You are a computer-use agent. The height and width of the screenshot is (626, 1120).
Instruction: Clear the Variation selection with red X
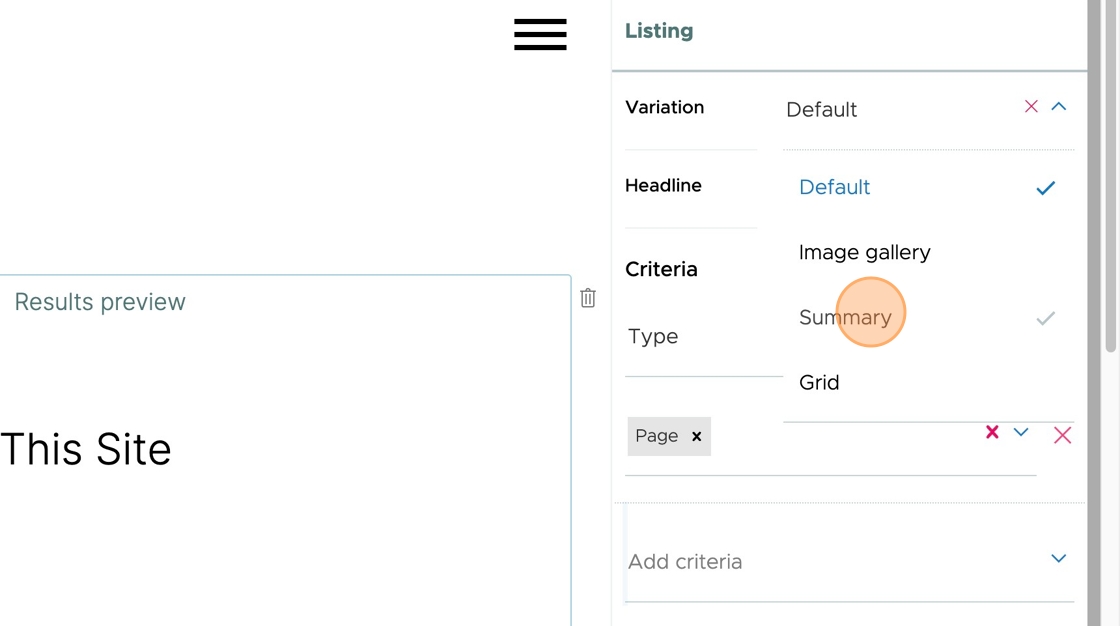[x=1031, y=106]
